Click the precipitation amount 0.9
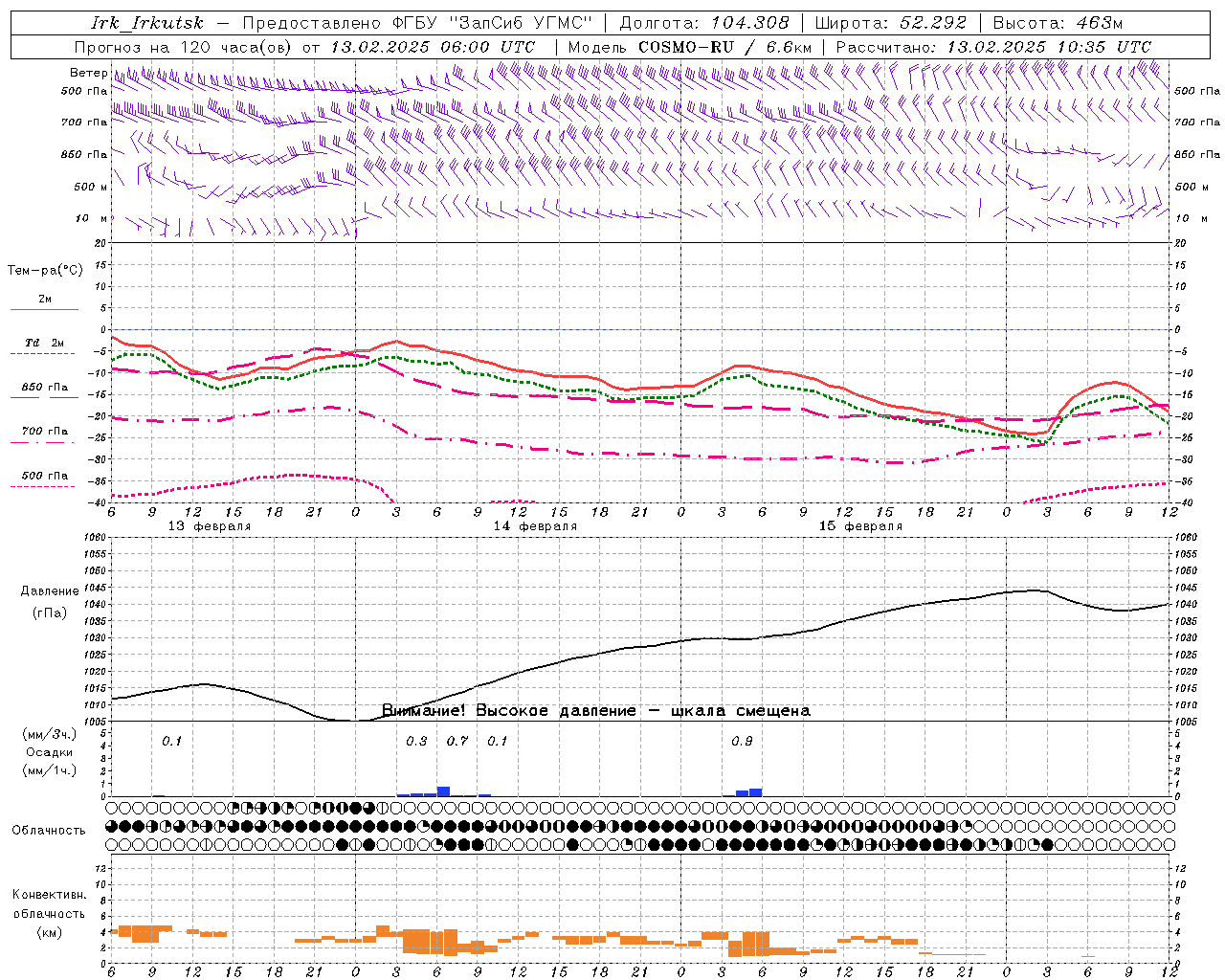 (742, 742)
